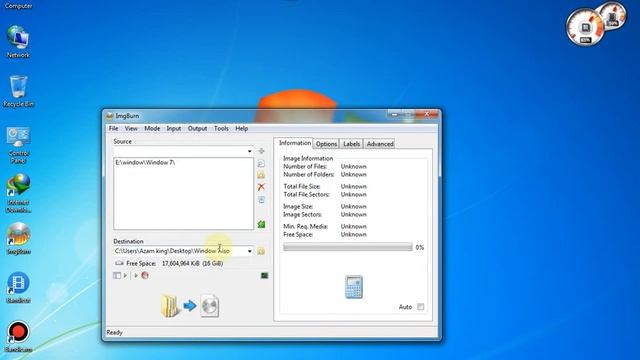Click the image size progress bar

pos(348,247)
